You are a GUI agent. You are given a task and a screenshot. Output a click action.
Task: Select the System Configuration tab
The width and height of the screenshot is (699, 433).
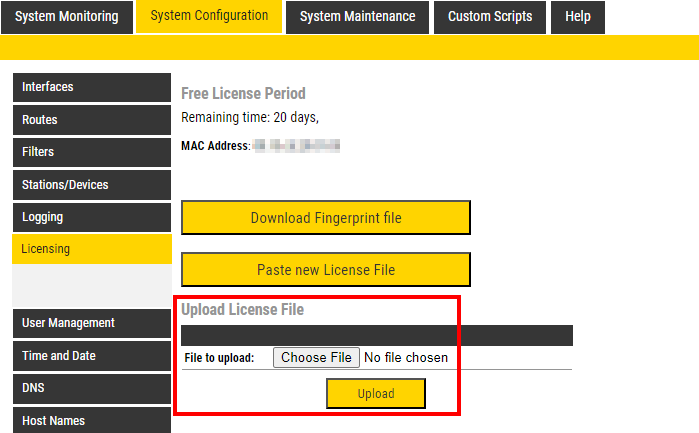pos(209,16)
